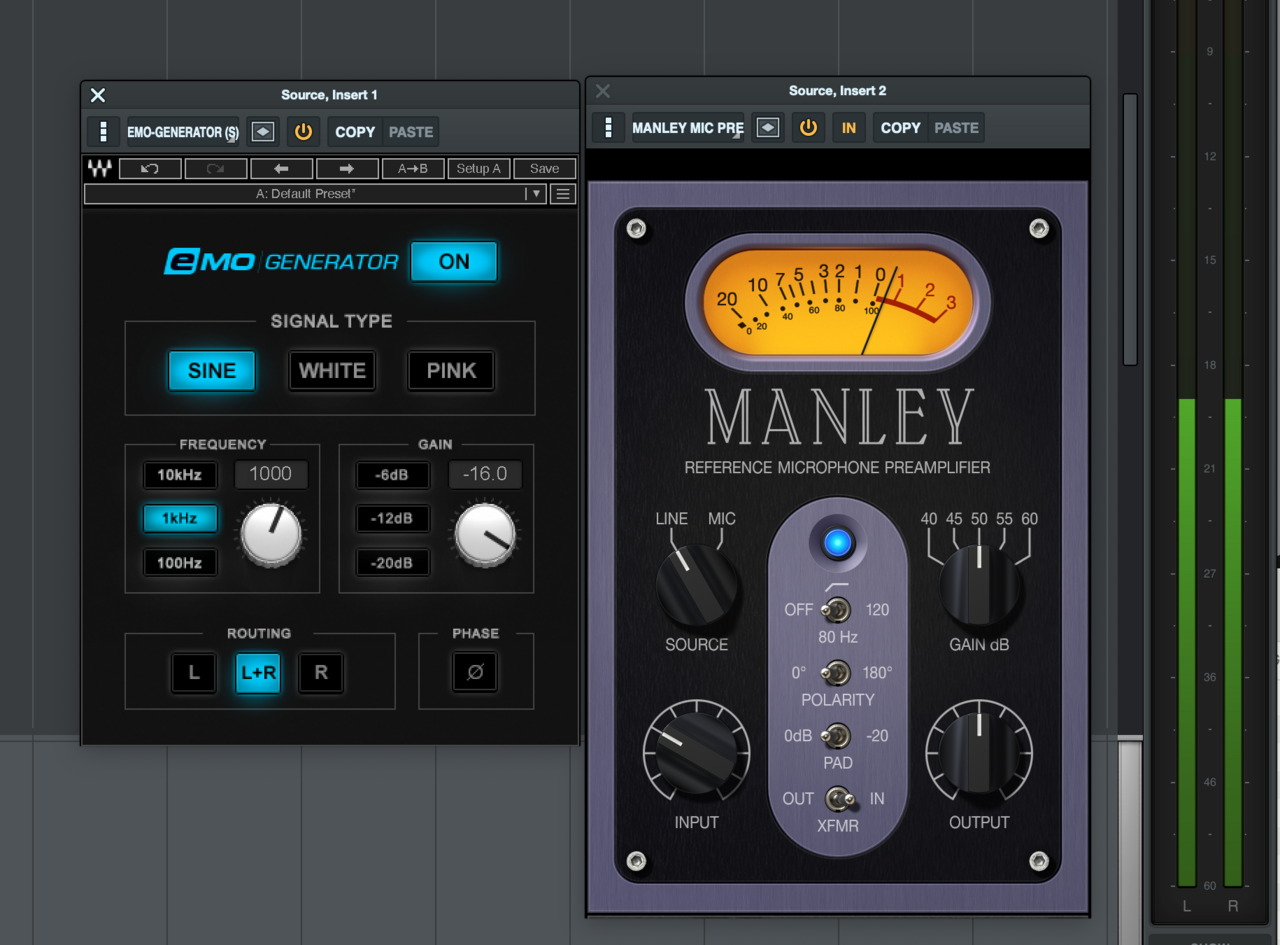1280x945 pixels.
Task: Click the white gain knob
Action: 485,534
